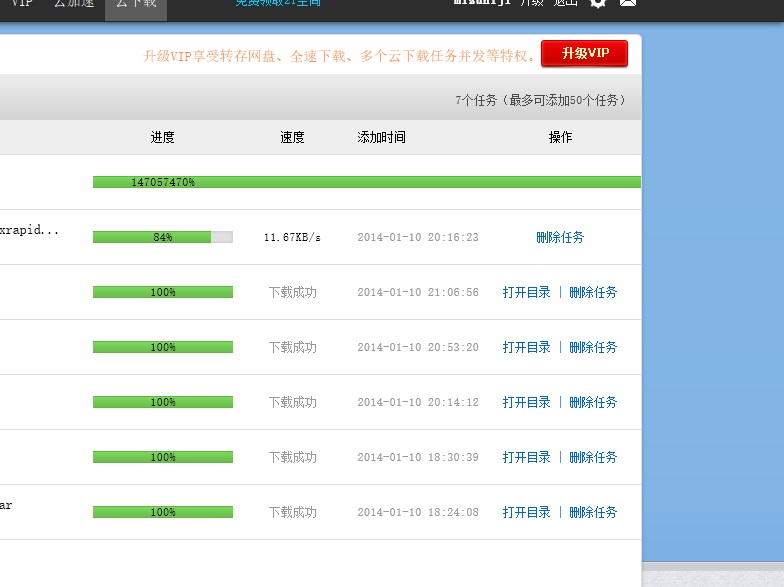The width and height of the screenshot is (784, 587).
Task: Click timestamp 2014-01-10 21:06:56
Action: (418, 292)
